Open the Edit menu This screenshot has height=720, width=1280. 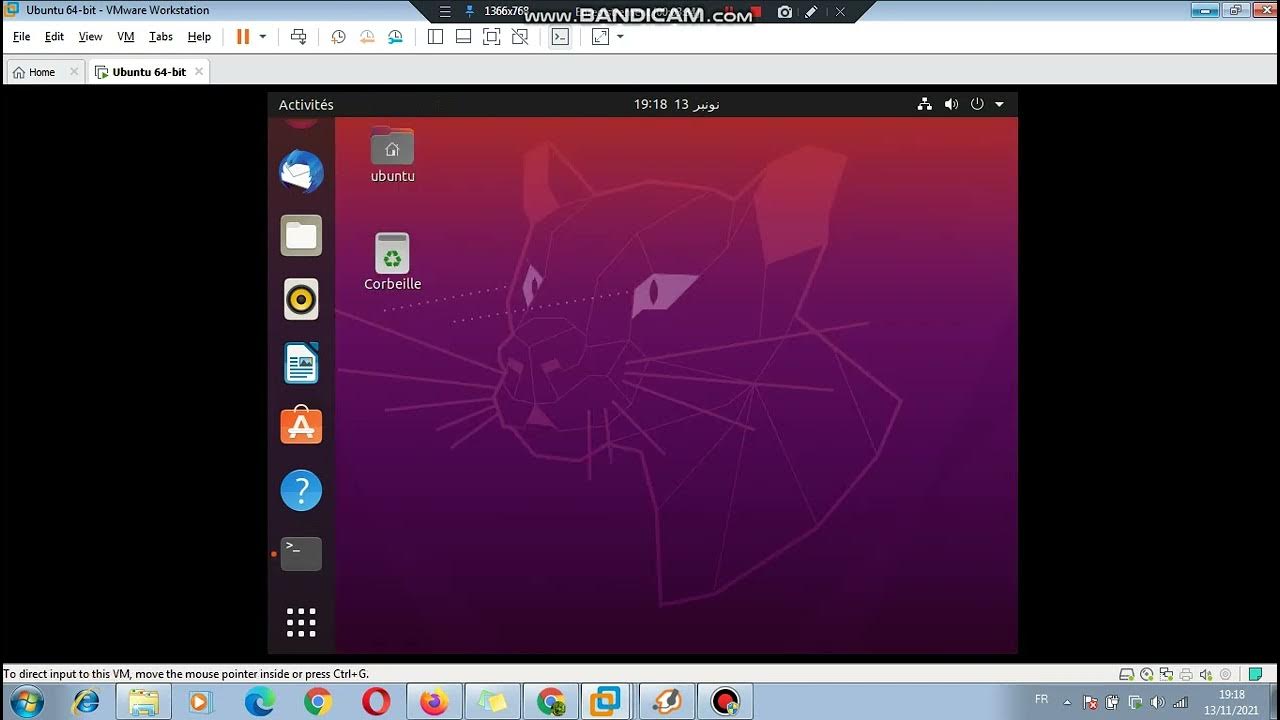pos(54,36)
